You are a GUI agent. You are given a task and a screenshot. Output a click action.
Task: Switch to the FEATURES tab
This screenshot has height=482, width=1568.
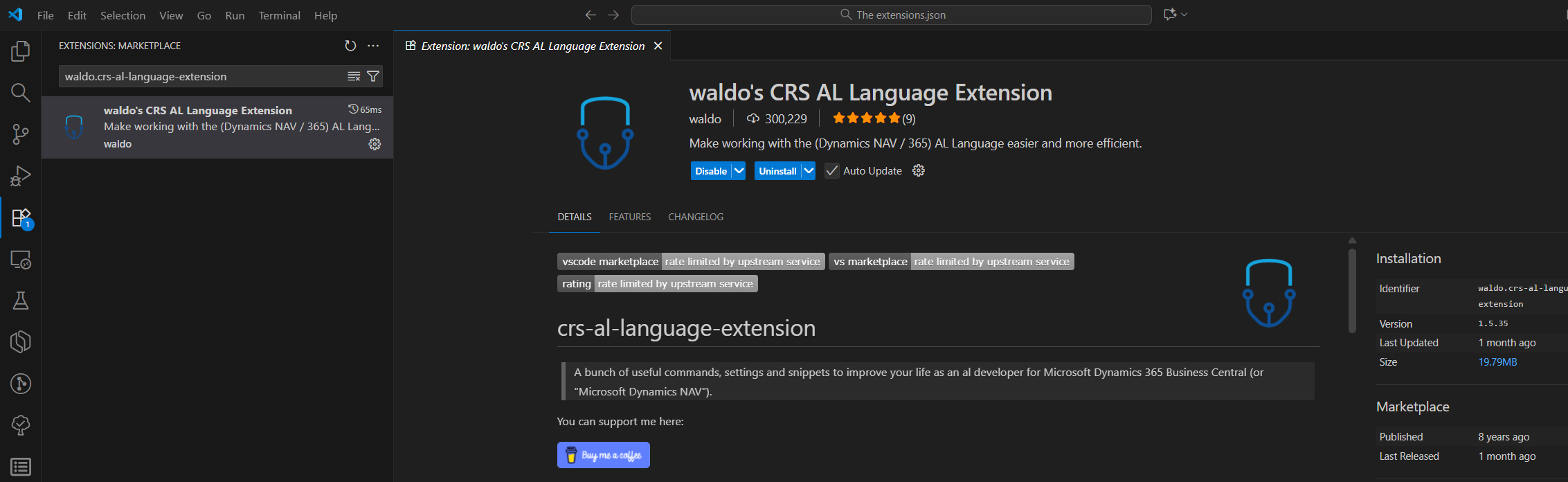click(x=630, y=217)
